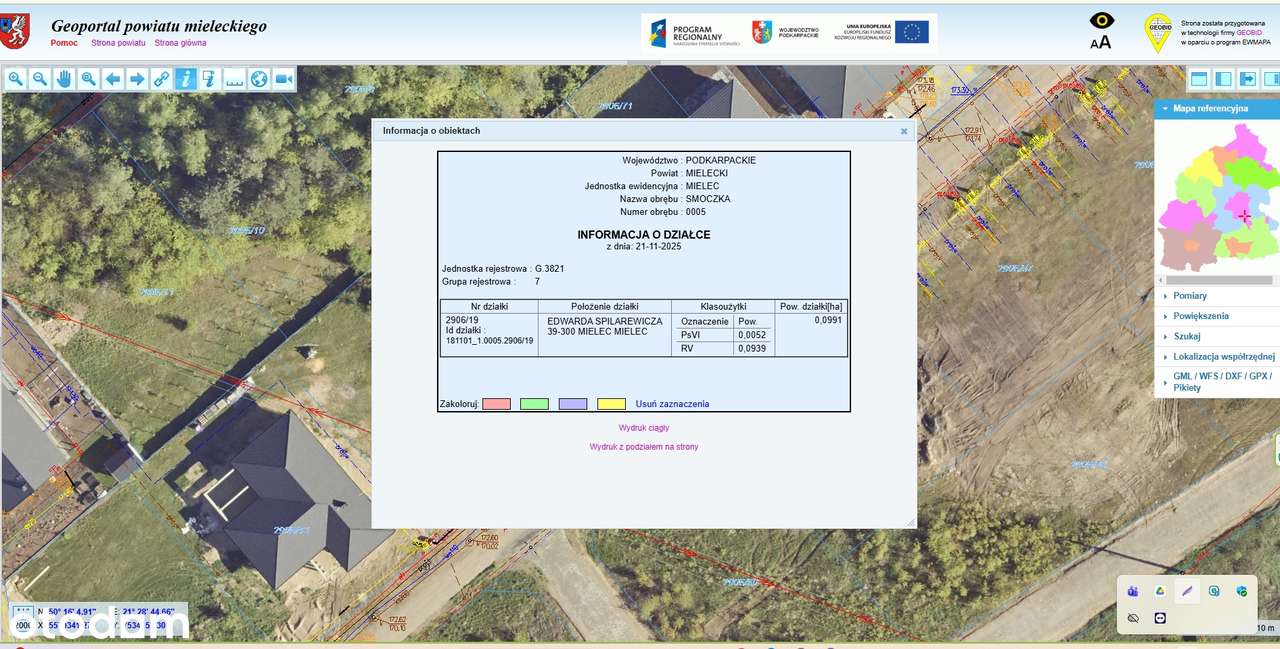Click Wydruk z podziałem na strony
The width and height of the screenshot is (1280, 649).
click(x=644, y=447)
